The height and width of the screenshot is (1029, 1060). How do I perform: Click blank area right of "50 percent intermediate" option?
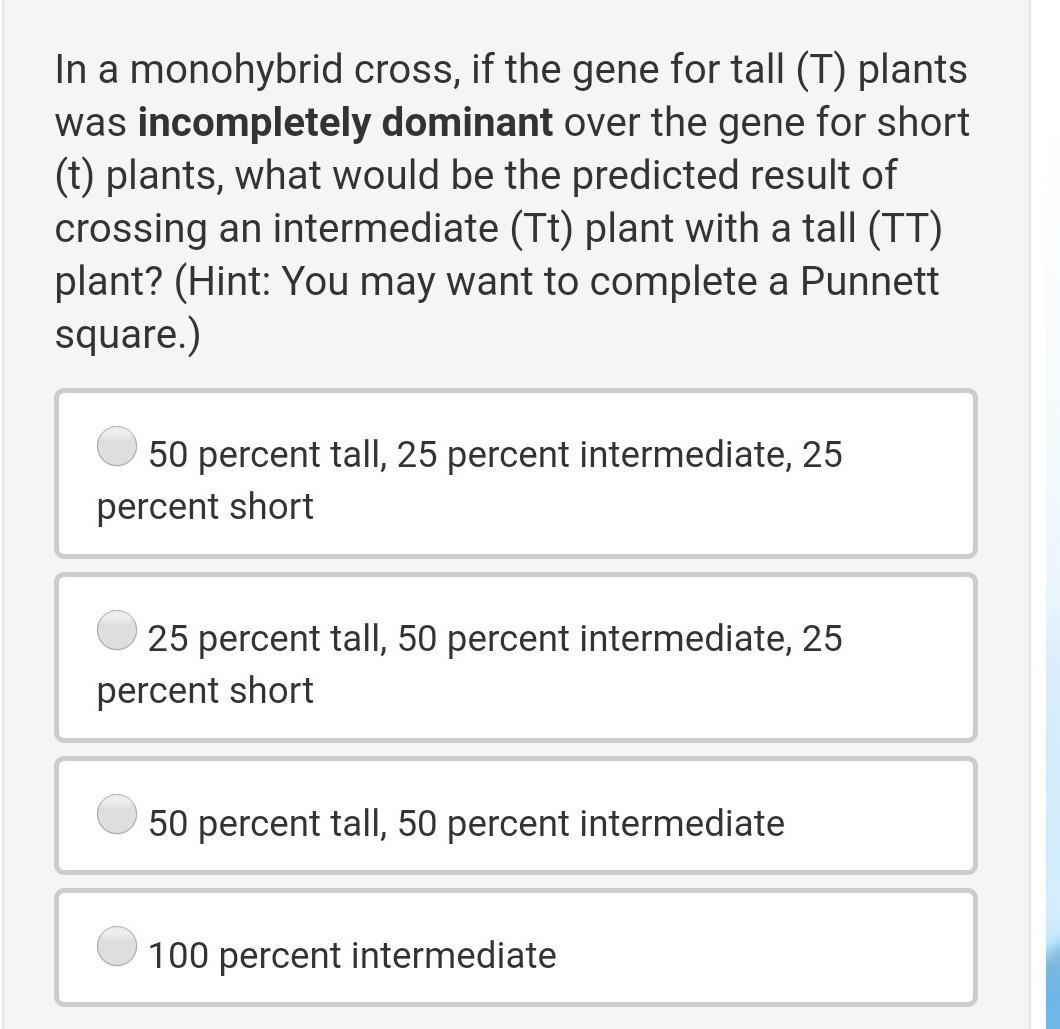[880, 816]
